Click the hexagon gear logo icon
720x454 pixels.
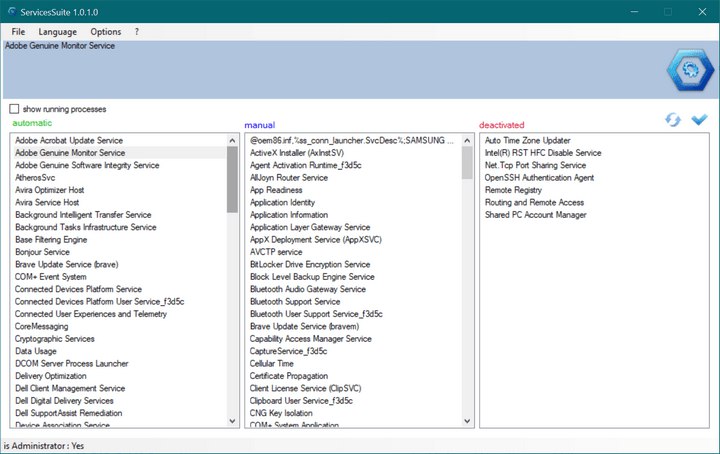point(690,70)
